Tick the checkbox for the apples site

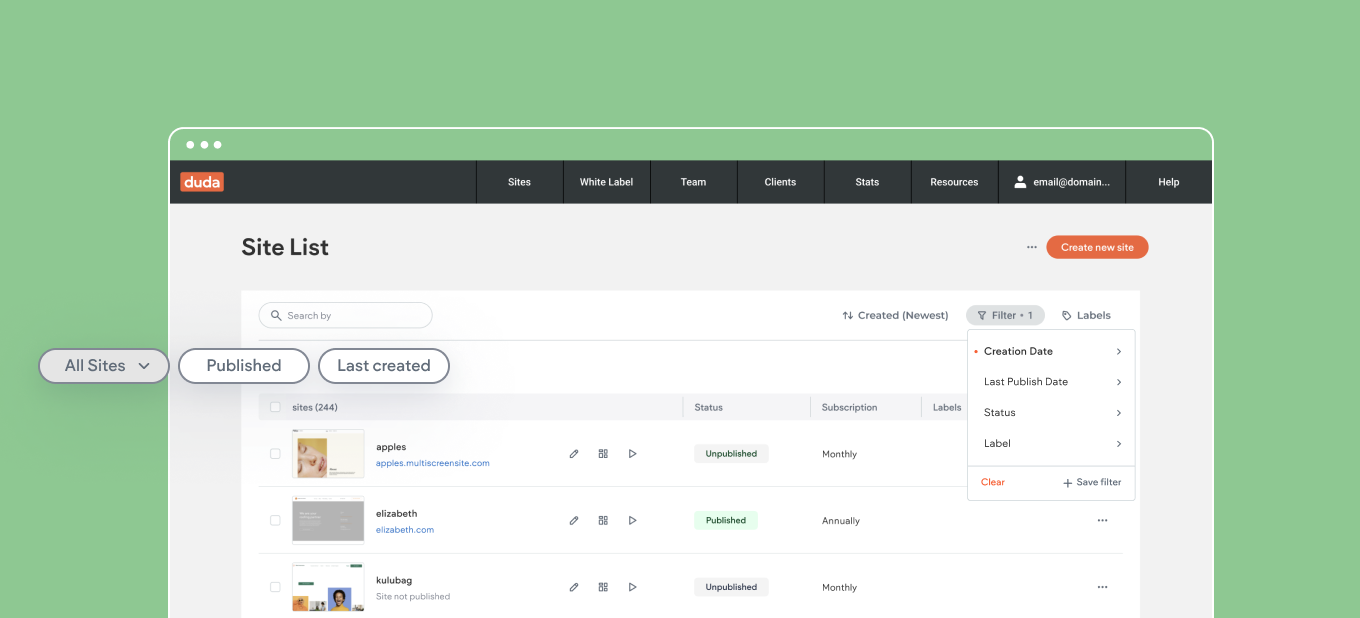[x=275, y=454]
